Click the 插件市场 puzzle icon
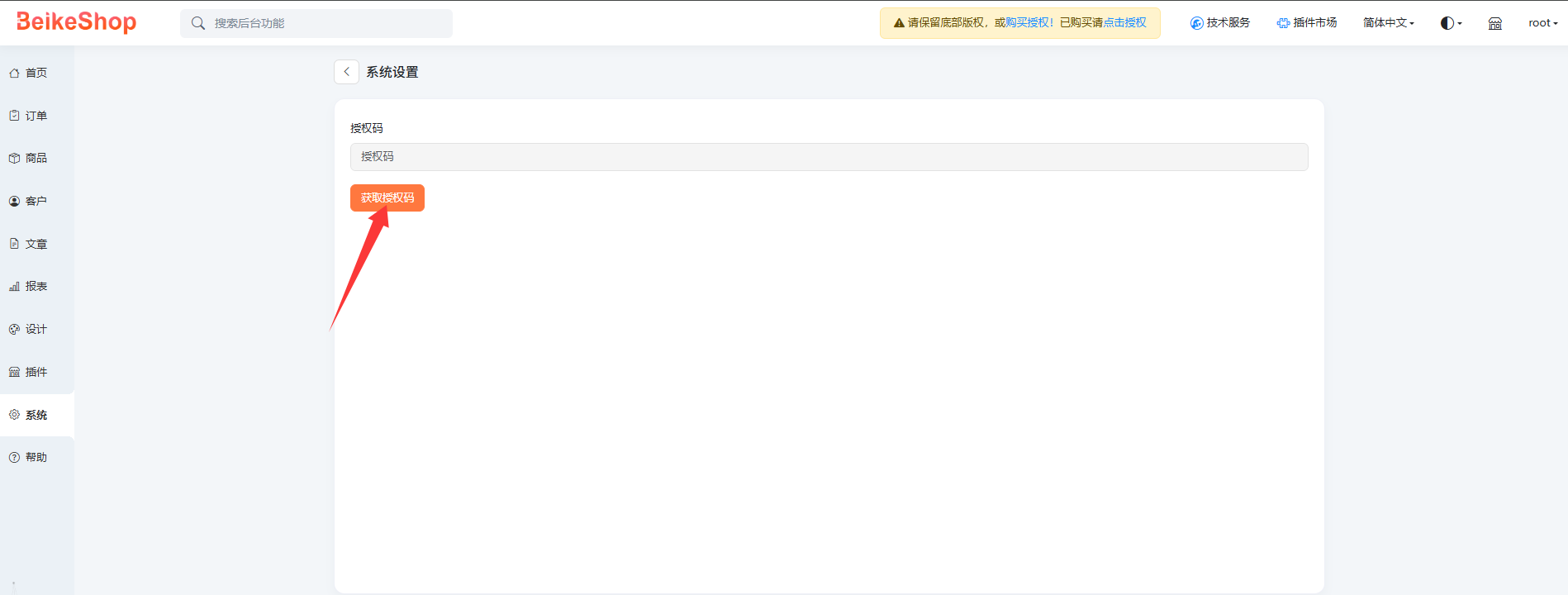Viewport: 1568px width, 595px height. (1283, 23)
